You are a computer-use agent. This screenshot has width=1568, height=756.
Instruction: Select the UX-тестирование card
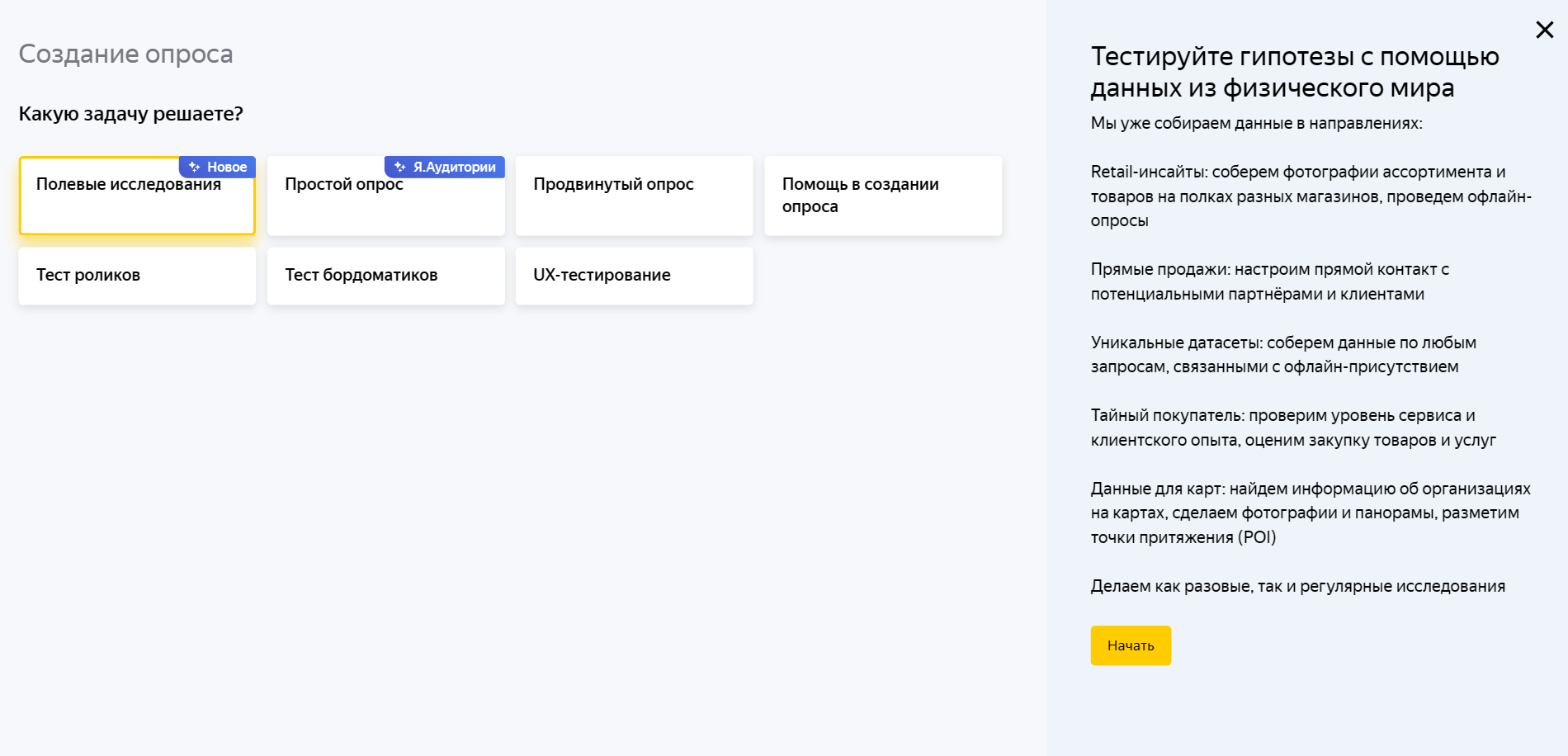634,276
